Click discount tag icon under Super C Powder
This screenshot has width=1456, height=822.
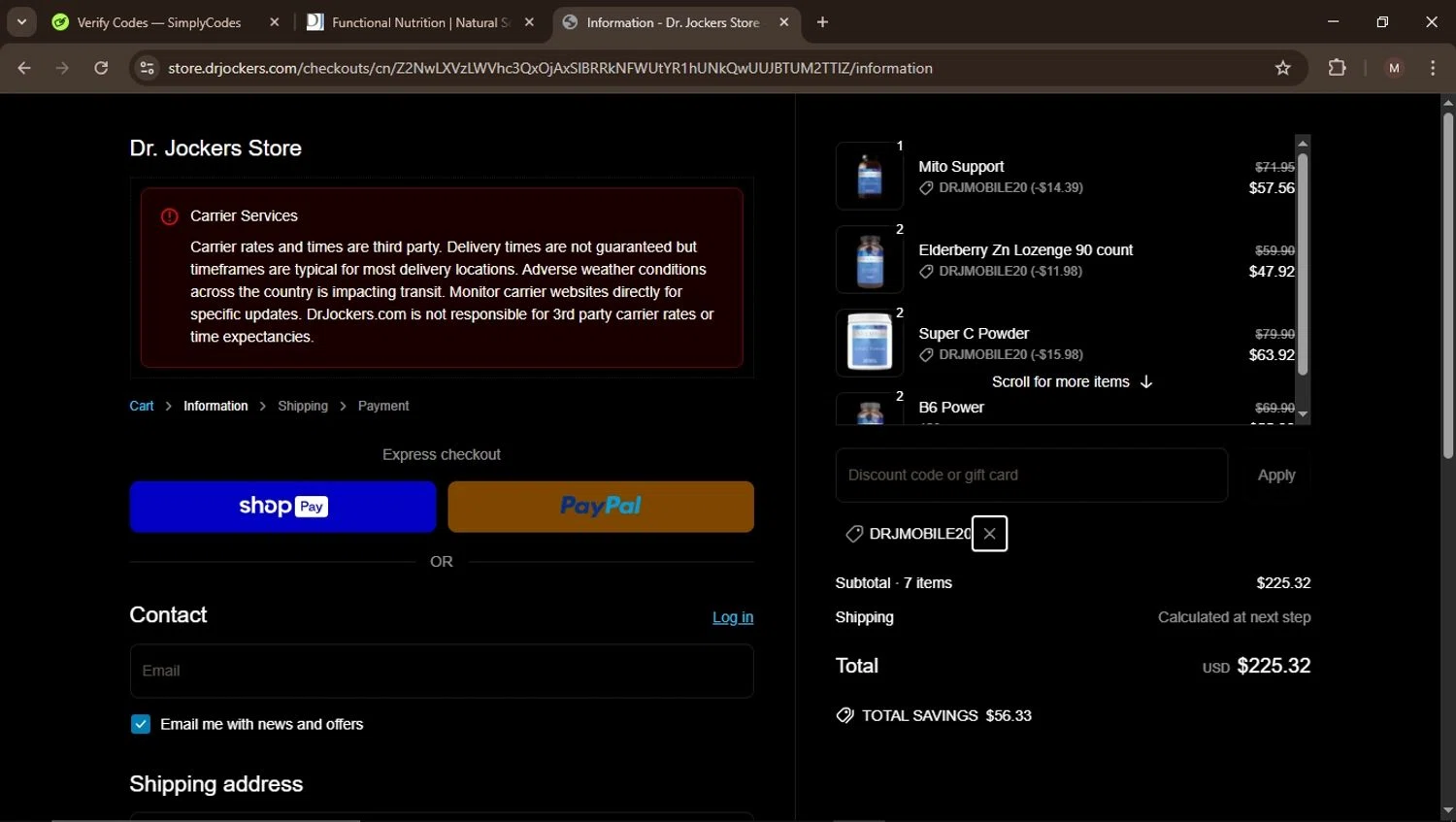[x=926, y=355]
